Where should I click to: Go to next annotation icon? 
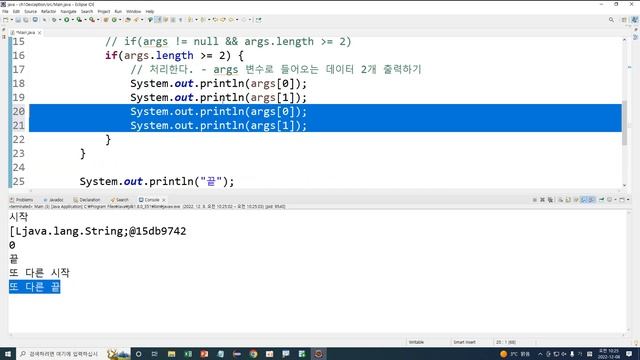[190, 20]
